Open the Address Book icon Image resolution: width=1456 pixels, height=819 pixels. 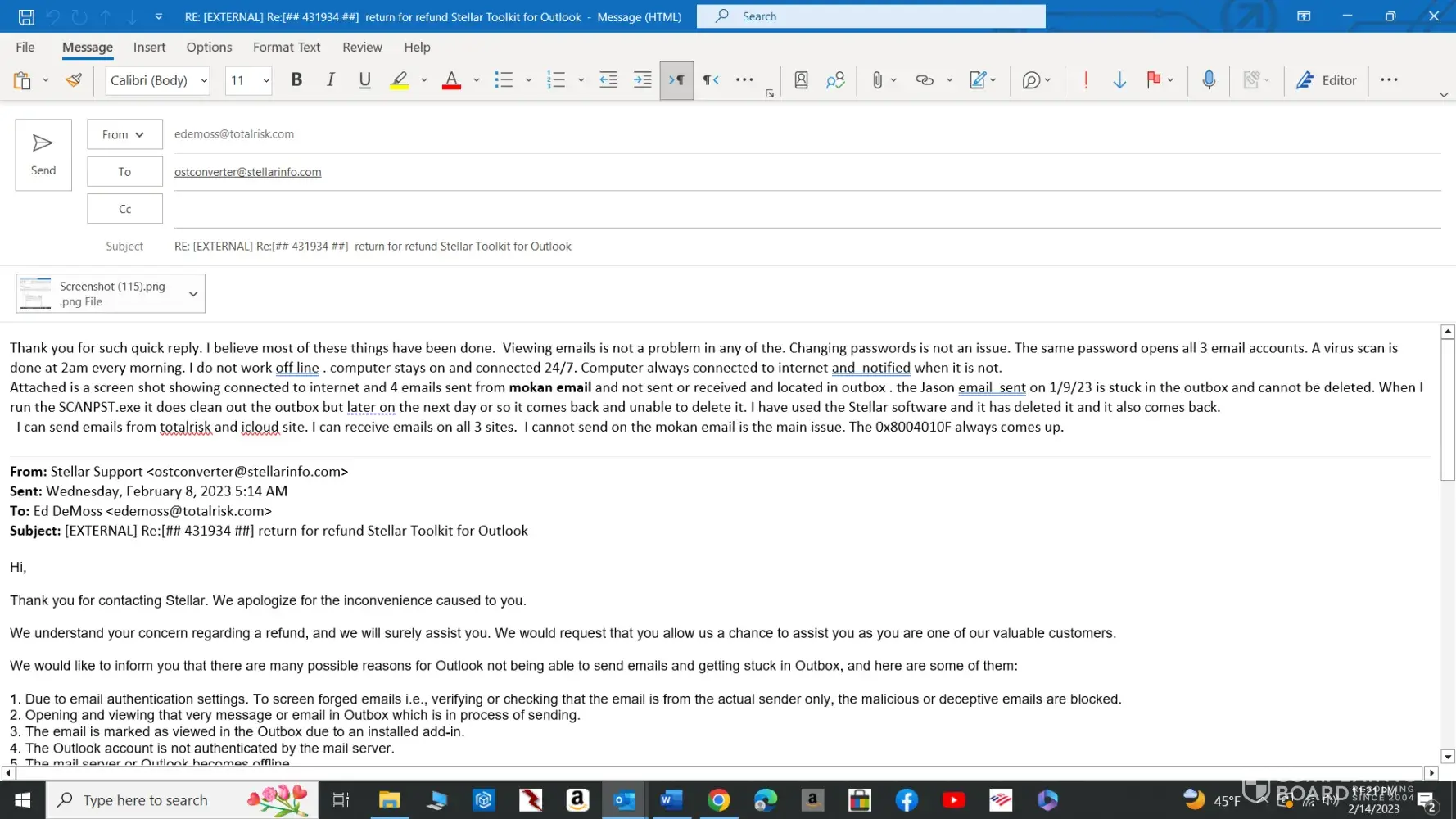tap(801, 80)
